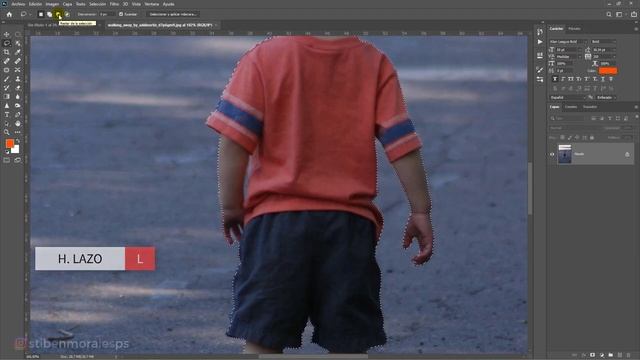Click the Home icon in options bar
The height and width of the screenshot is (360, 640).
[x=9, y=14]
